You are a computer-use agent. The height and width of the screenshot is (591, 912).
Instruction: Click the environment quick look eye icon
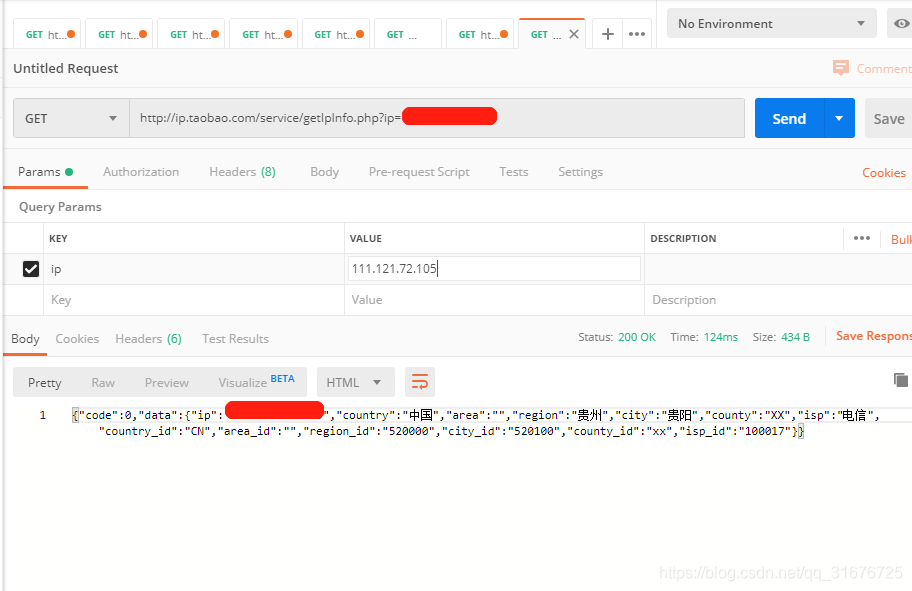tap(901, 24)
